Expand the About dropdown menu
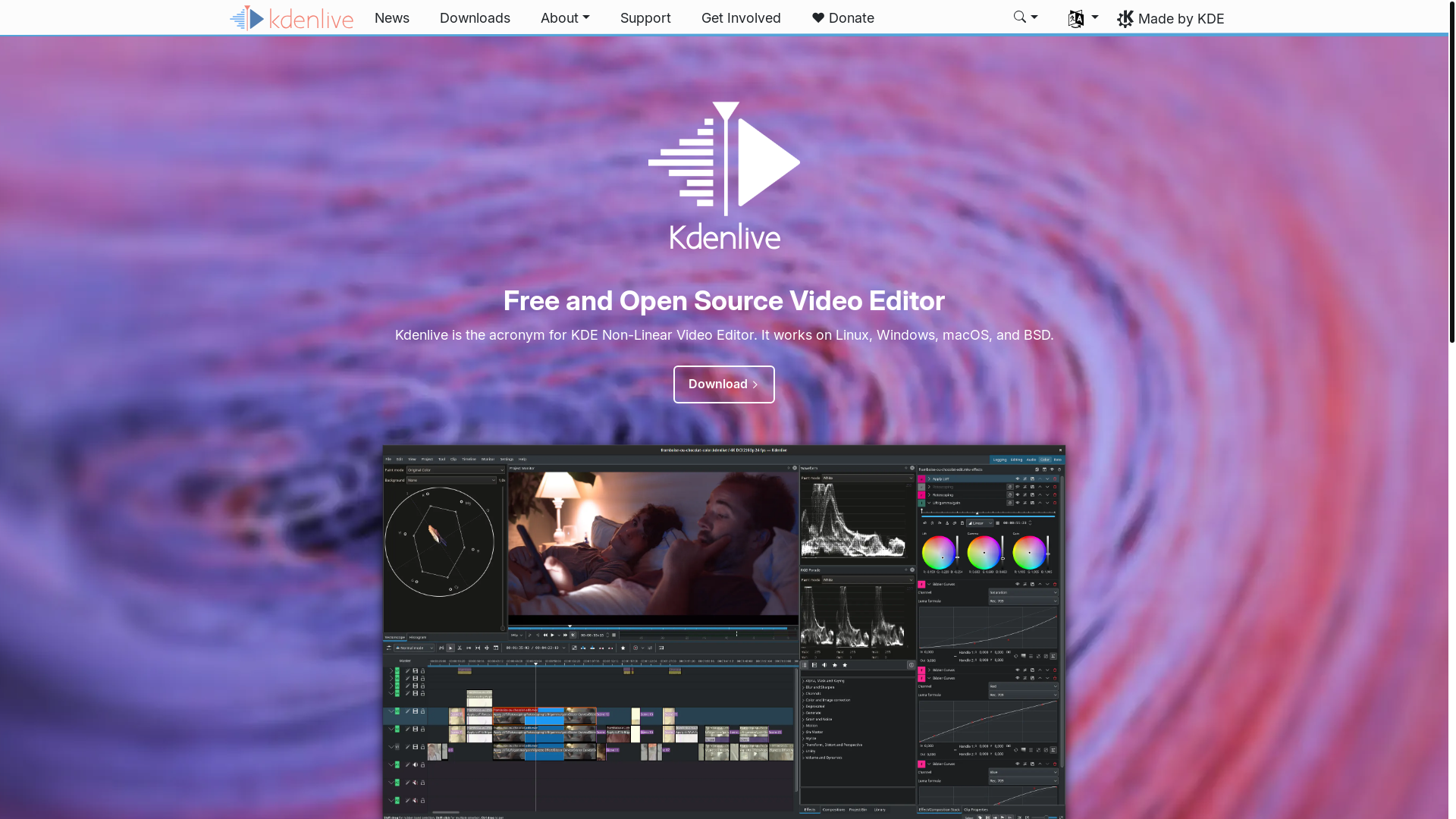1456x819 pixels. (565, 18)
